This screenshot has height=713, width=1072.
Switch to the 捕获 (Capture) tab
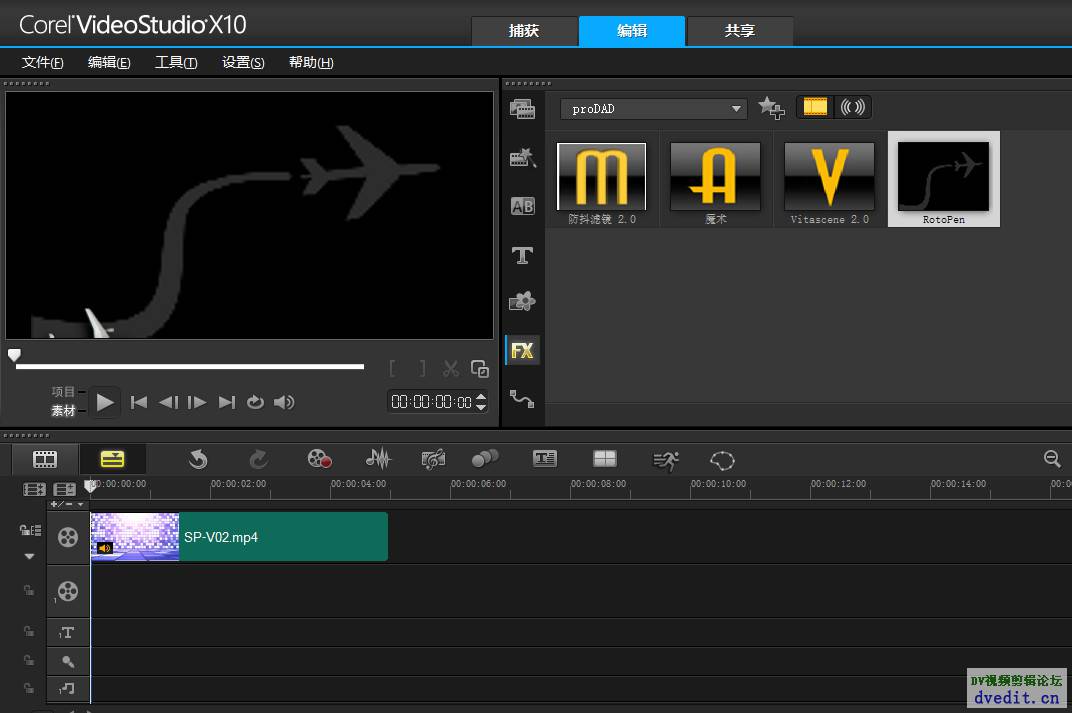pyautogui.click(x=524, y=31)
